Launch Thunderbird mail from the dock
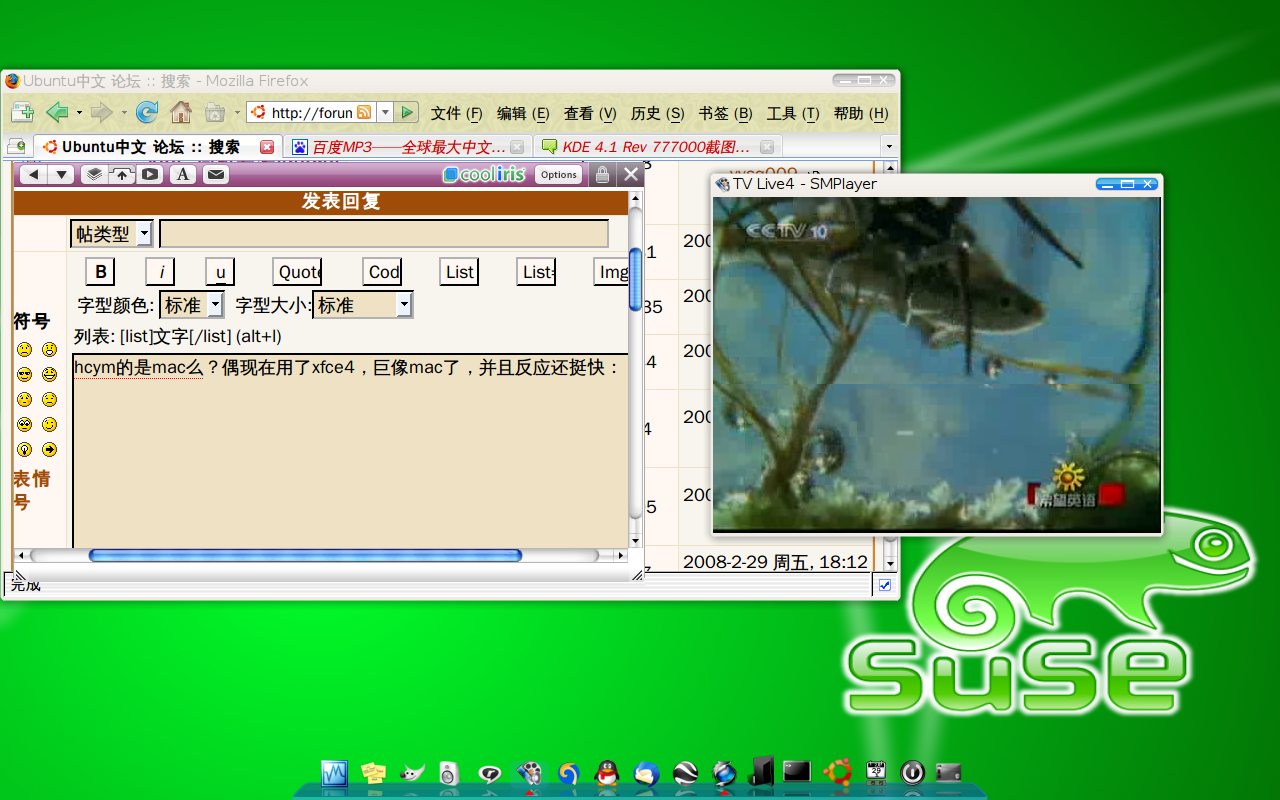The height and width of the screenshot is (800, 1280). tap(646, 773)
